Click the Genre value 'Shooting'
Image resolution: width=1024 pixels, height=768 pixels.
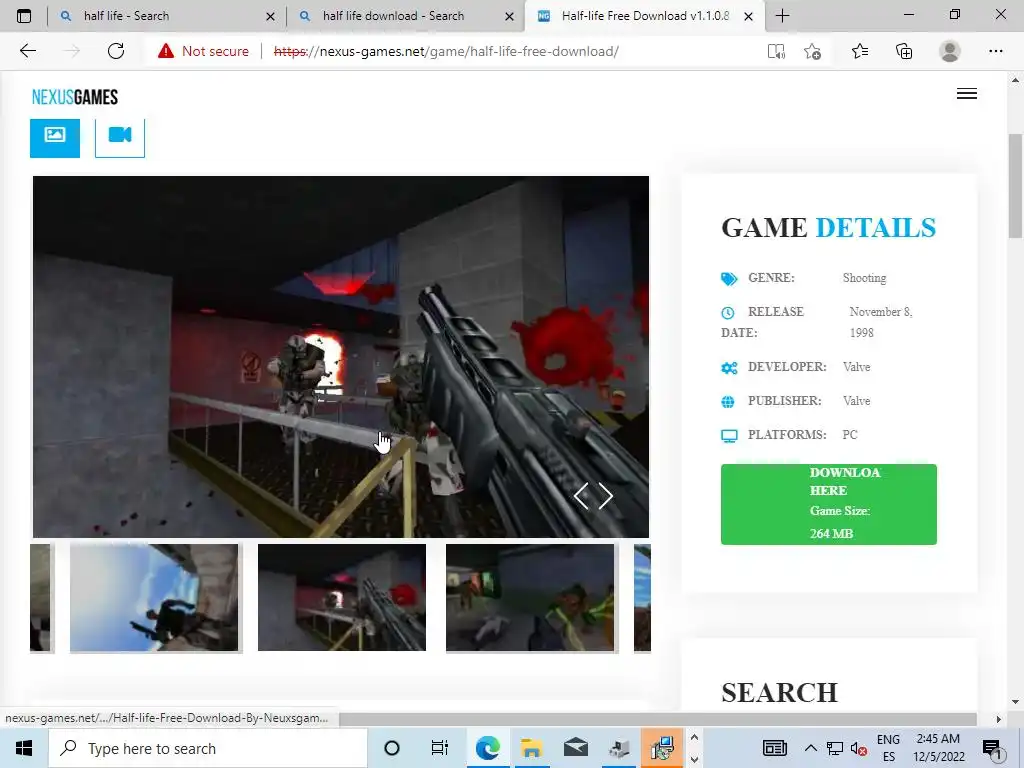click(864, 278)
